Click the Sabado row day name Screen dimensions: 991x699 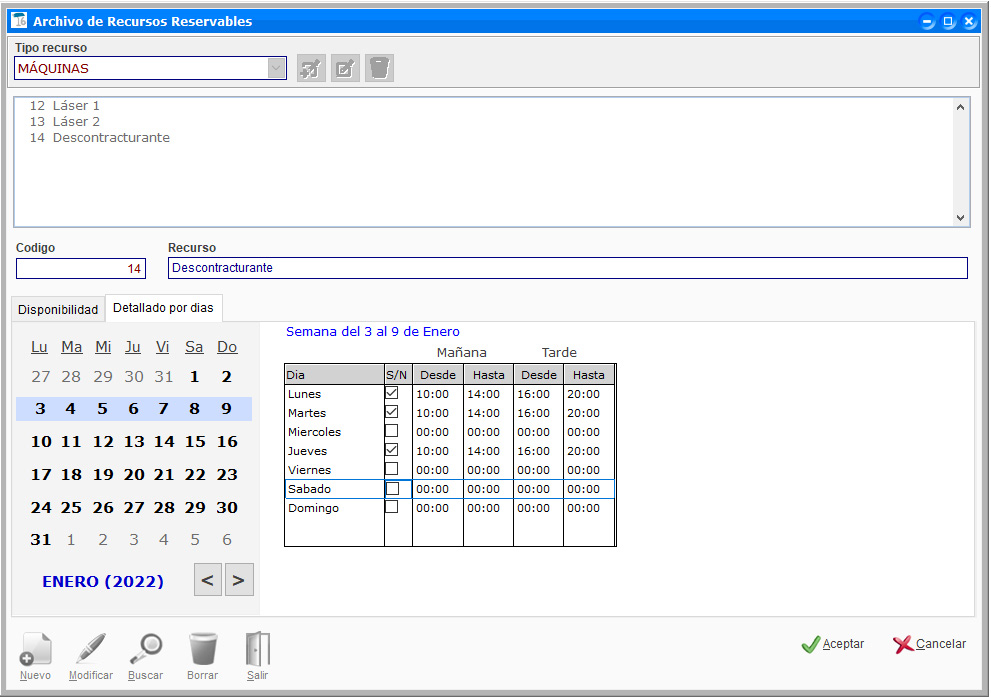[x=310, y=489]
